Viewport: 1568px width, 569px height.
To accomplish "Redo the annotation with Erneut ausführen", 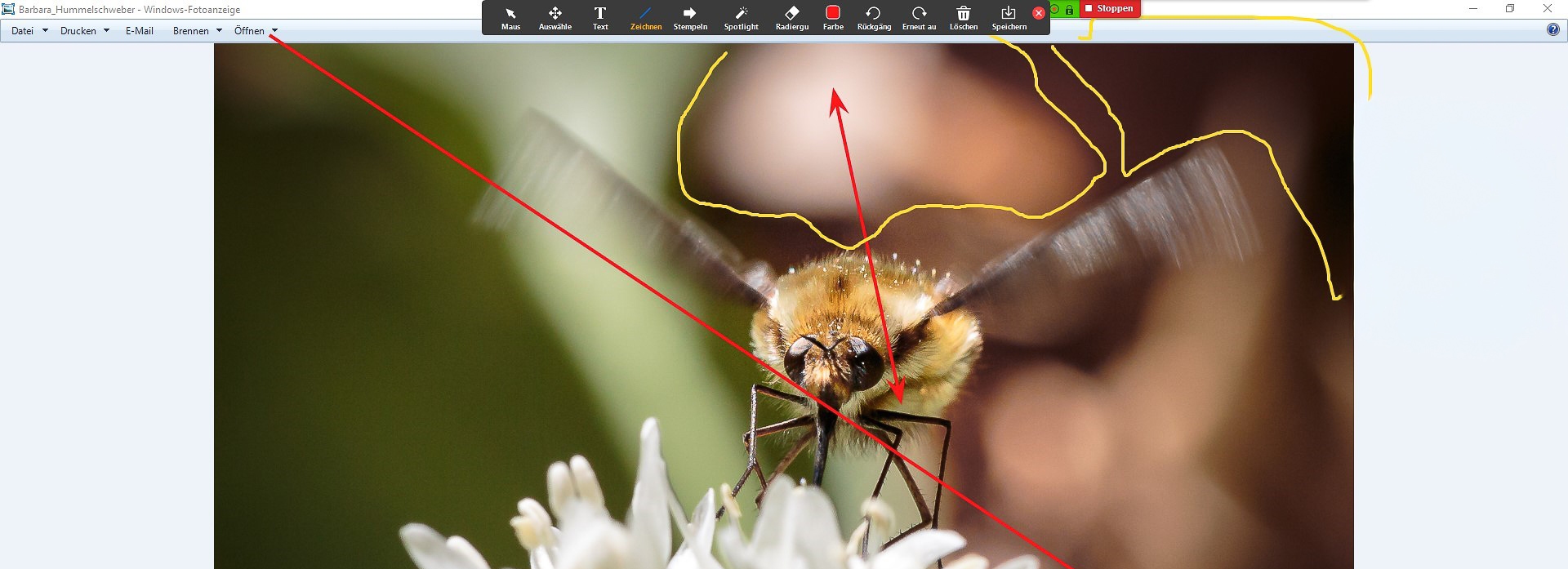I will point(919,17).
